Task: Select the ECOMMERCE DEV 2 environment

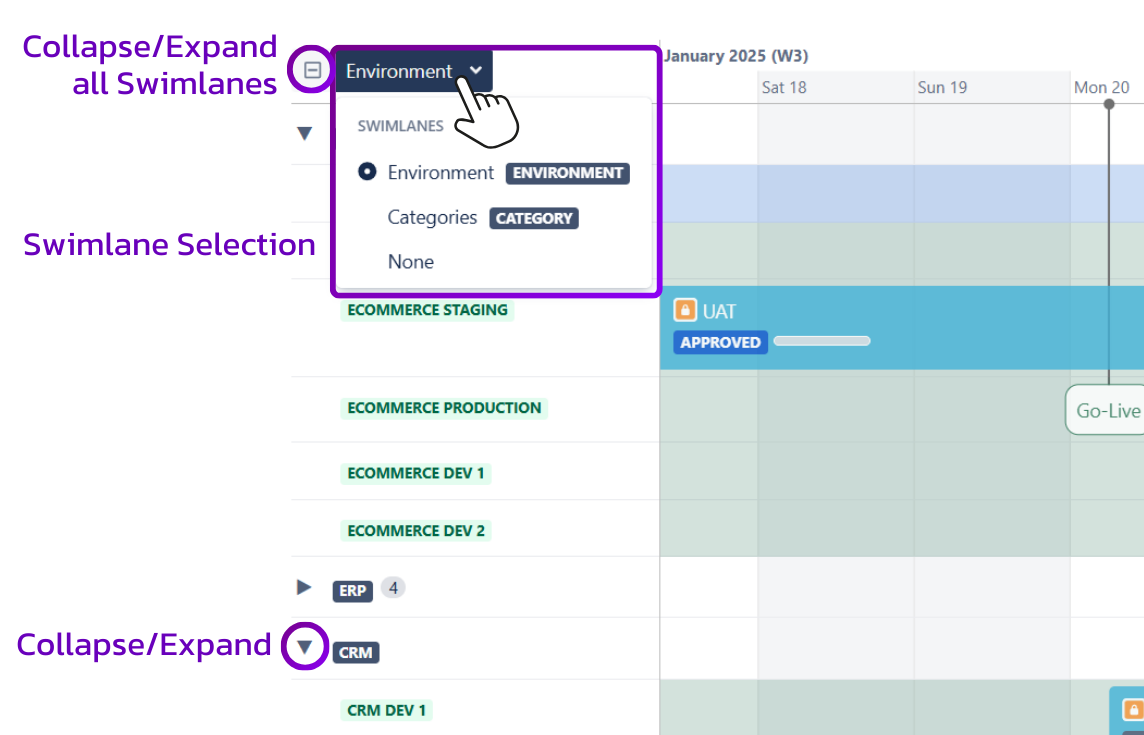Action: 415,531
